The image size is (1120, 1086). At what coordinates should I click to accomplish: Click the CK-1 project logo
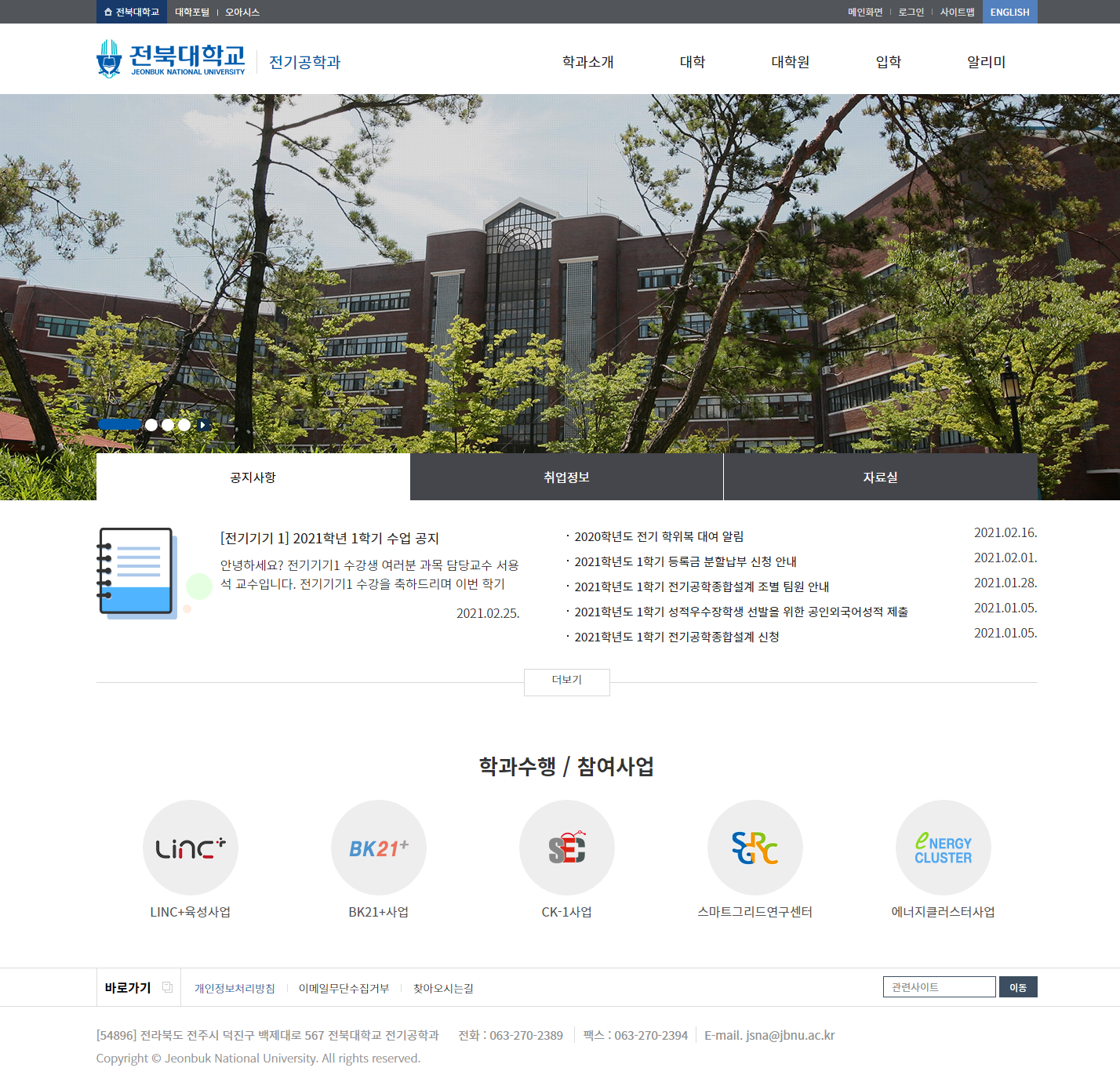pos(567,848)
